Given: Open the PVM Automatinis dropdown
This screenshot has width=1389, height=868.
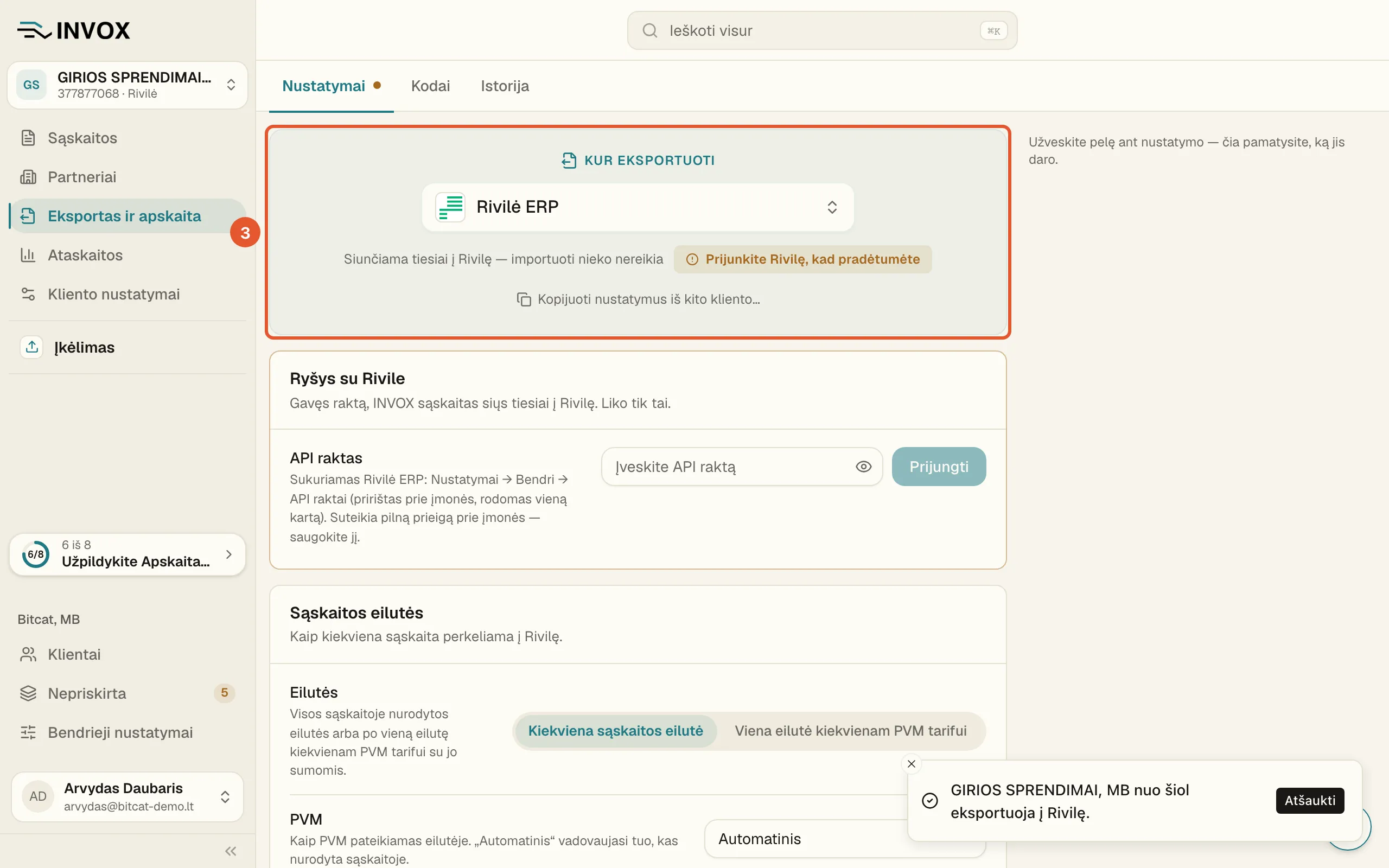Looking at the screenshot, I should pos(845,839).
